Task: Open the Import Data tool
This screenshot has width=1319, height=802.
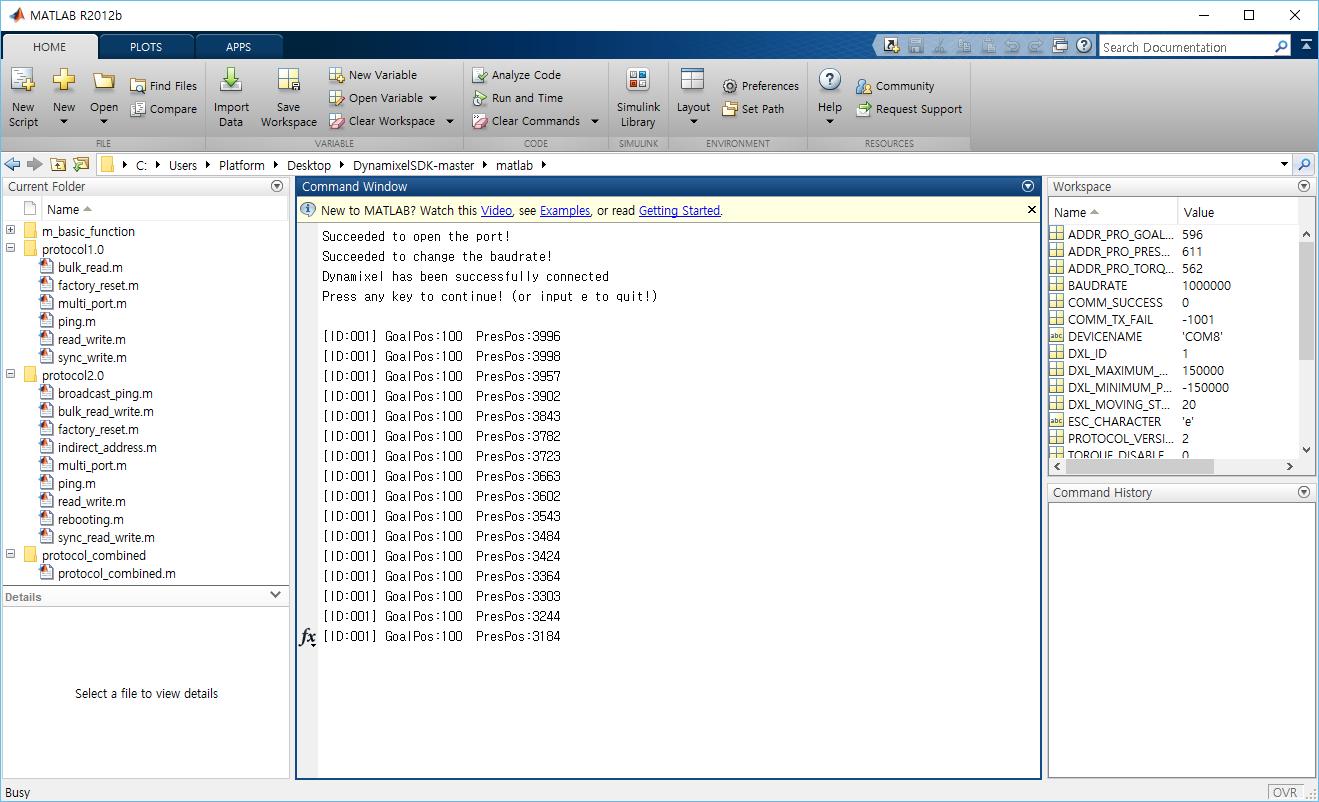Action: 231,97
